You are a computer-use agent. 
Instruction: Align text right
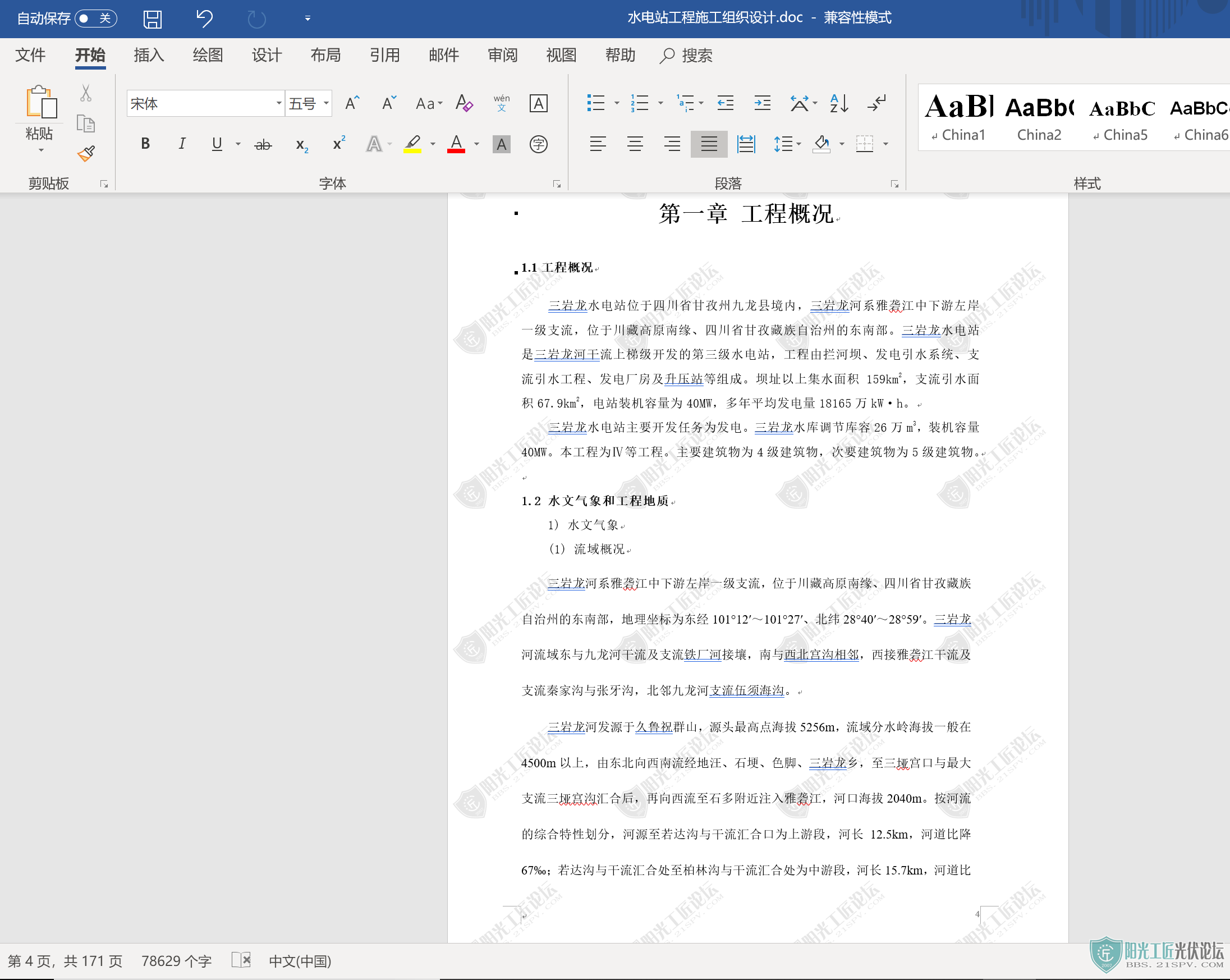tap(672, 144)
